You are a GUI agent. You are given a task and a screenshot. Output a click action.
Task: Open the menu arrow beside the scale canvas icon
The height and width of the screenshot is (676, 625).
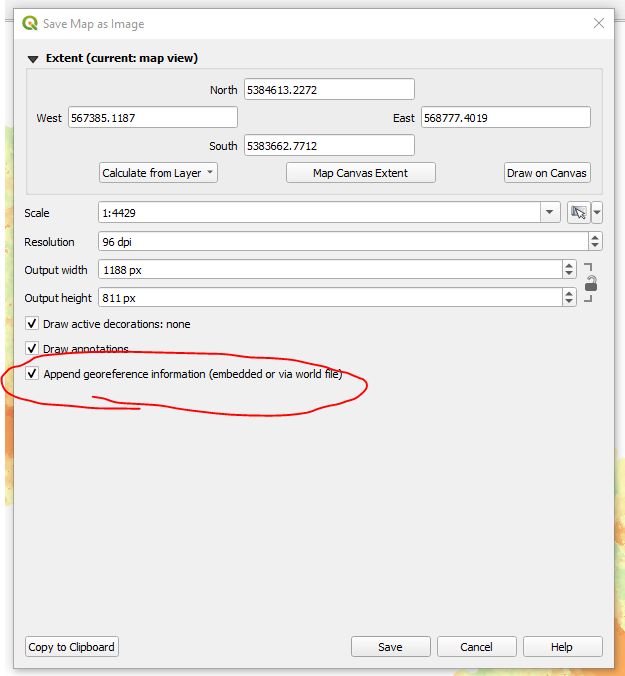[597, 212]
